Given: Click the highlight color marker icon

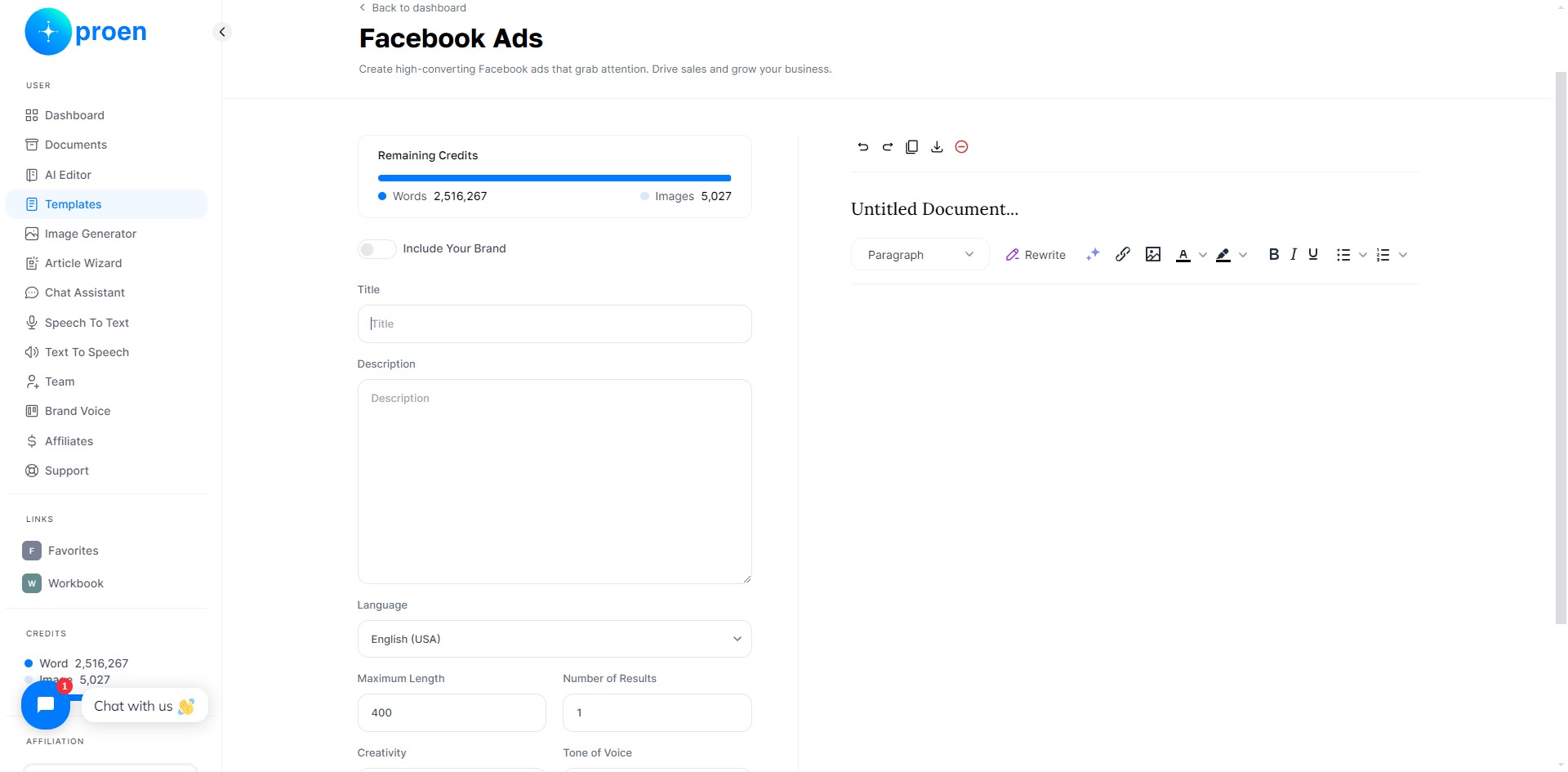Looking at the screenshot, I should tap(1223, 255).
